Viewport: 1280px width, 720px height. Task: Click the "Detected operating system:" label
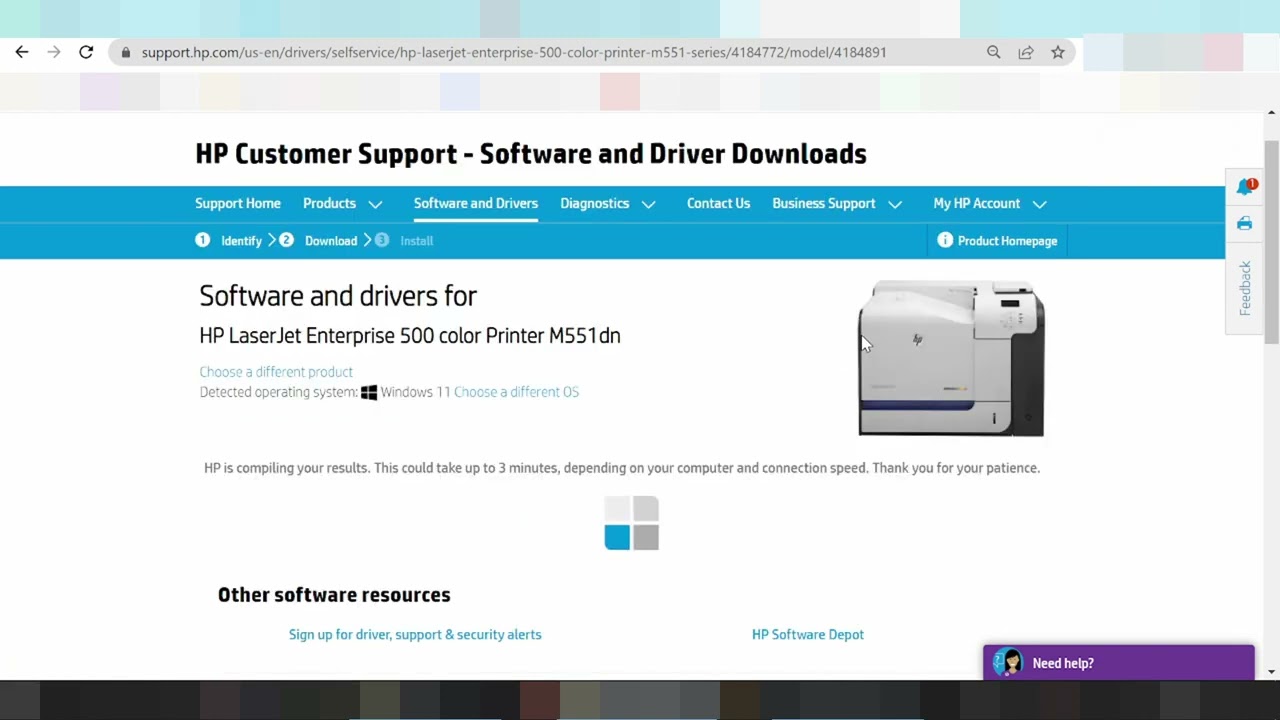[x=278, y=392]
